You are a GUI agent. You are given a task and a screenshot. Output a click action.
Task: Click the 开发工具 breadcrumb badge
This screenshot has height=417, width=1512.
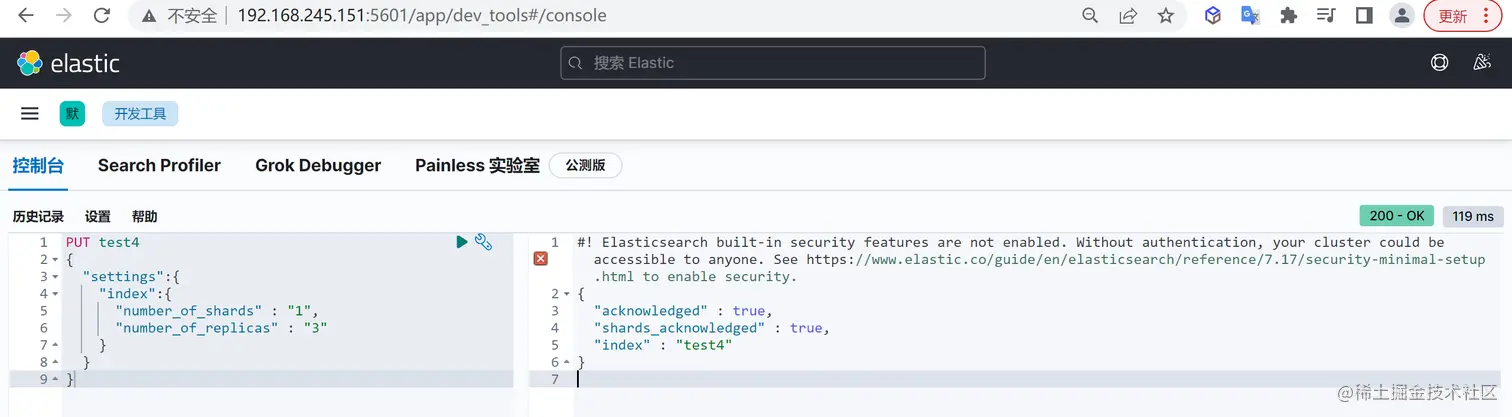click(140, 114)
